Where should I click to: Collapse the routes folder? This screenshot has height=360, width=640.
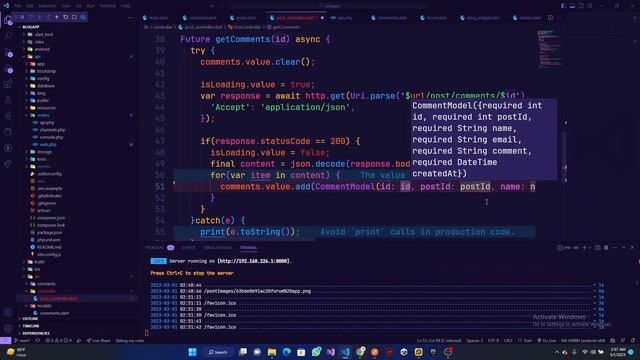click(x=39, y=115)
